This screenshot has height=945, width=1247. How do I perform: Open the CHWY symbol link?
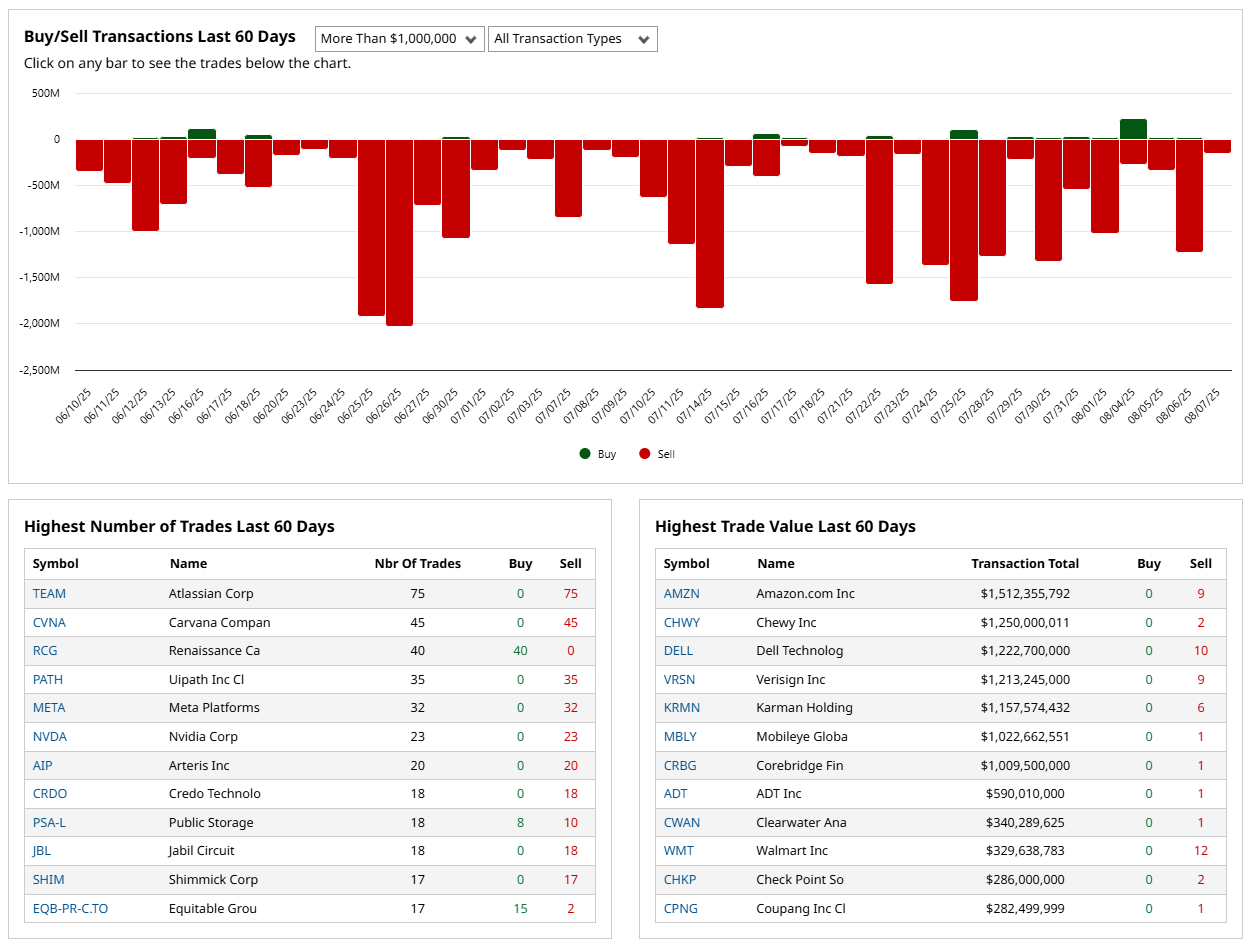coord(682,622)
